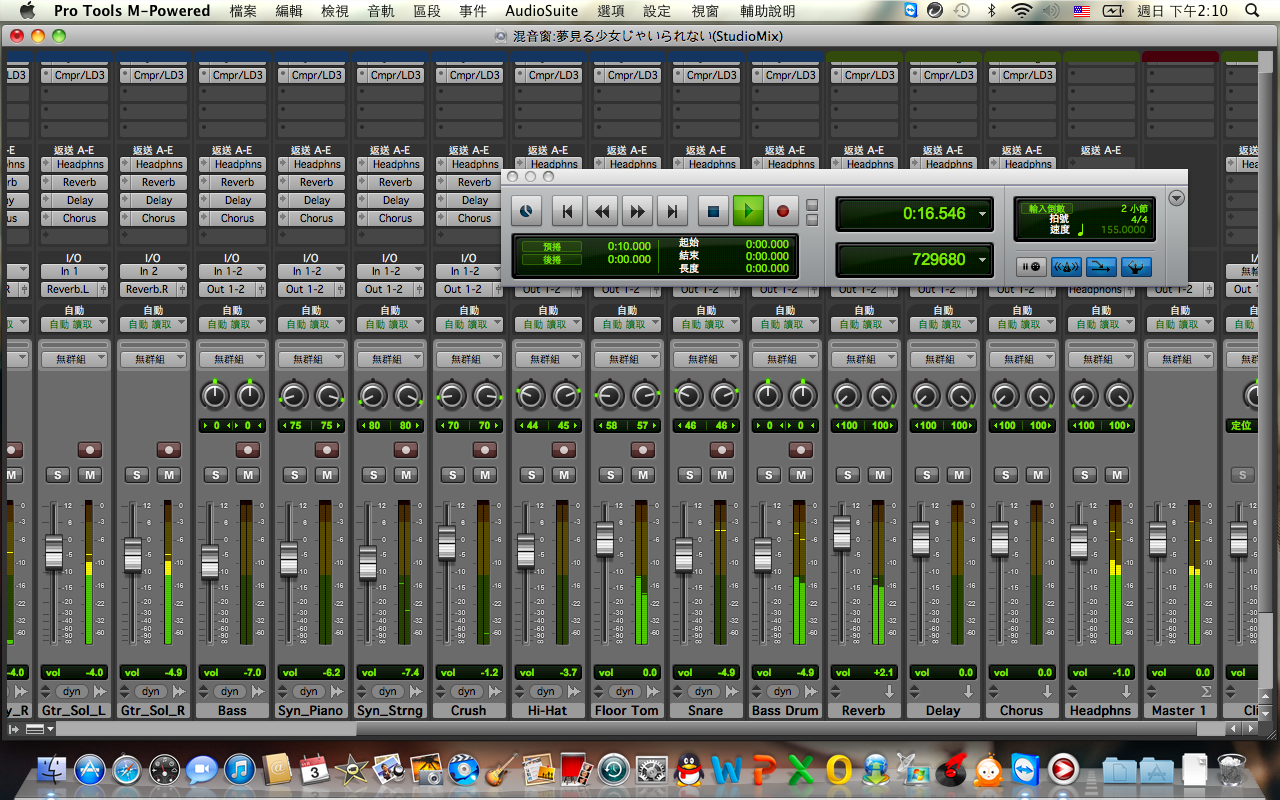Viewport: 1280px width, 800px height.
Task: Click the Play button in the transport
Action: click(x=748, y=211)
